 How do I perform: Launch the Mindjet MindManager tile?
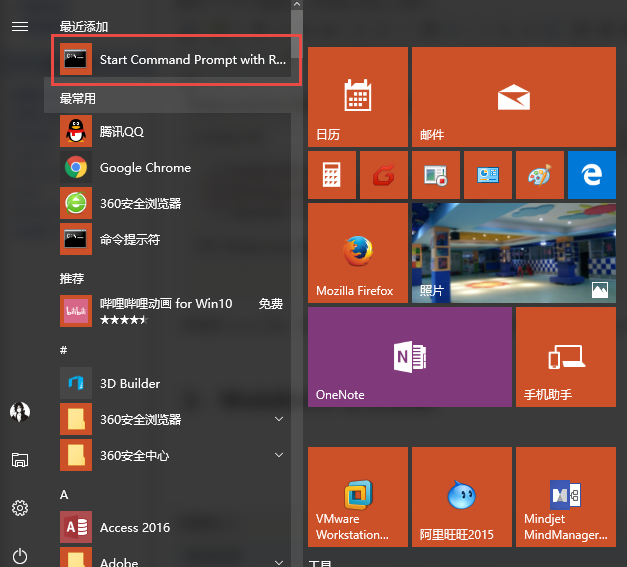[566, 497]
